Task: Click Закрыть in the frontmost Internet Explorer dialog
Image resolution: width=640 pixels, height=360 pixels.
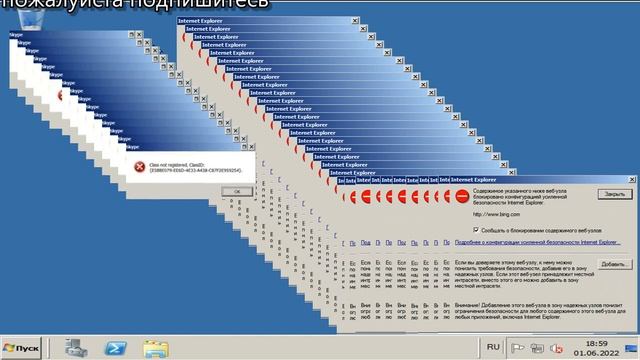Action: point(615,194)
